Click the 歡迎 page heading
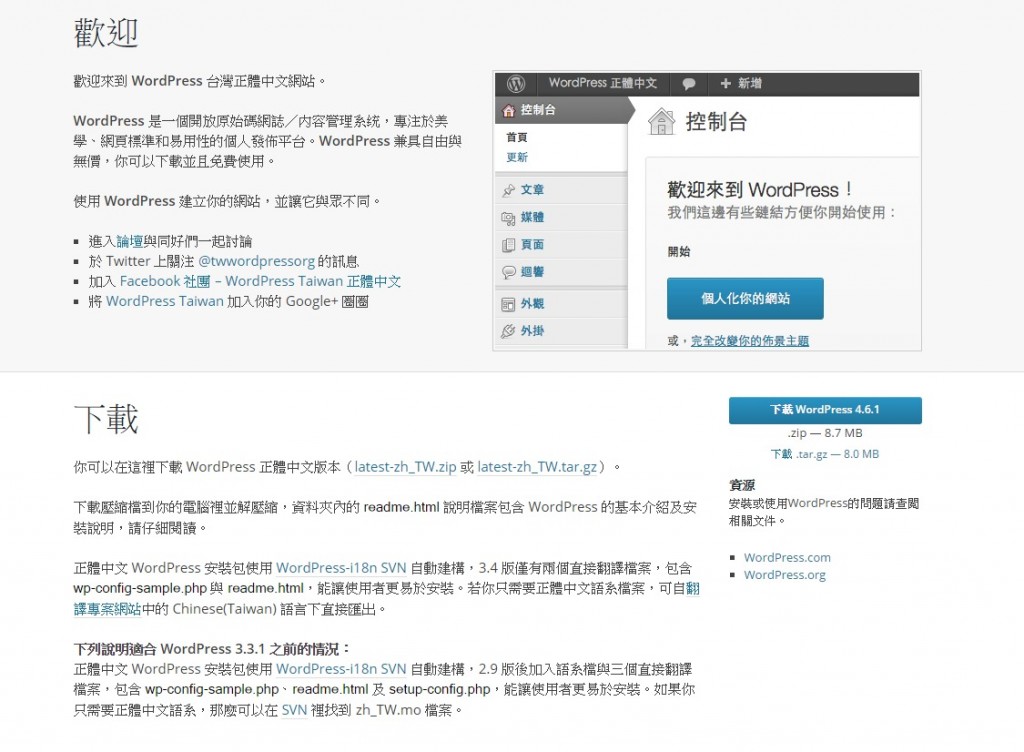The width and height of the screenshot is (1024, 752). coord(106,33)
